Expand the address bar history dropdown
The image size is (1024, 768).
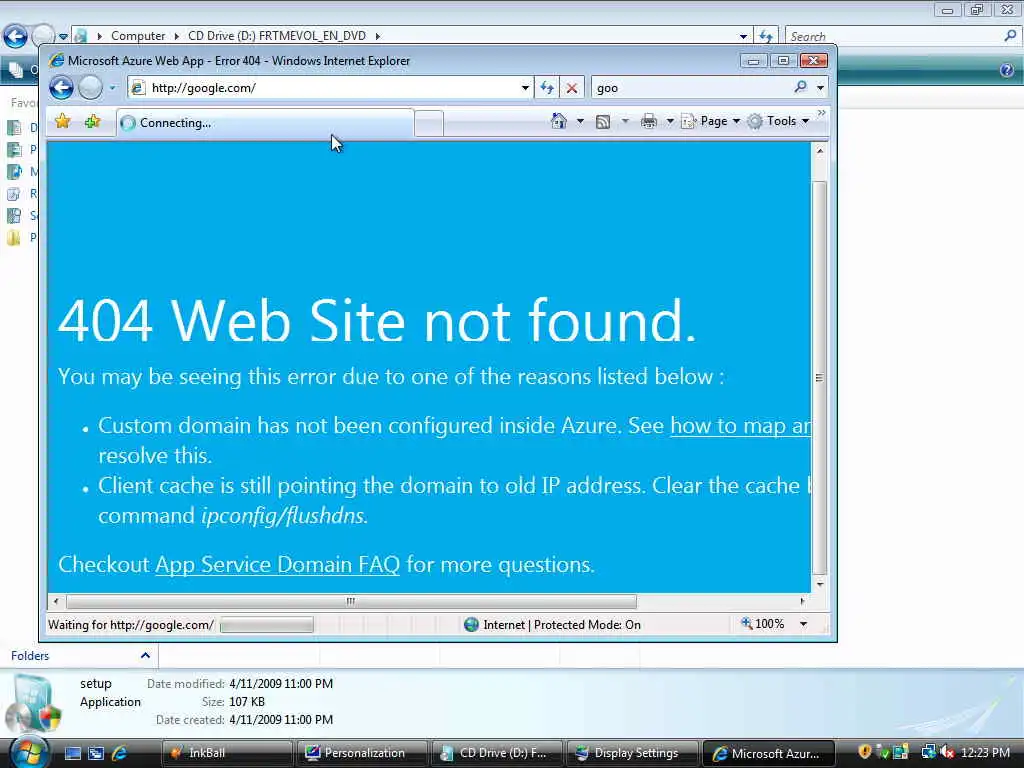coord(525,88)
